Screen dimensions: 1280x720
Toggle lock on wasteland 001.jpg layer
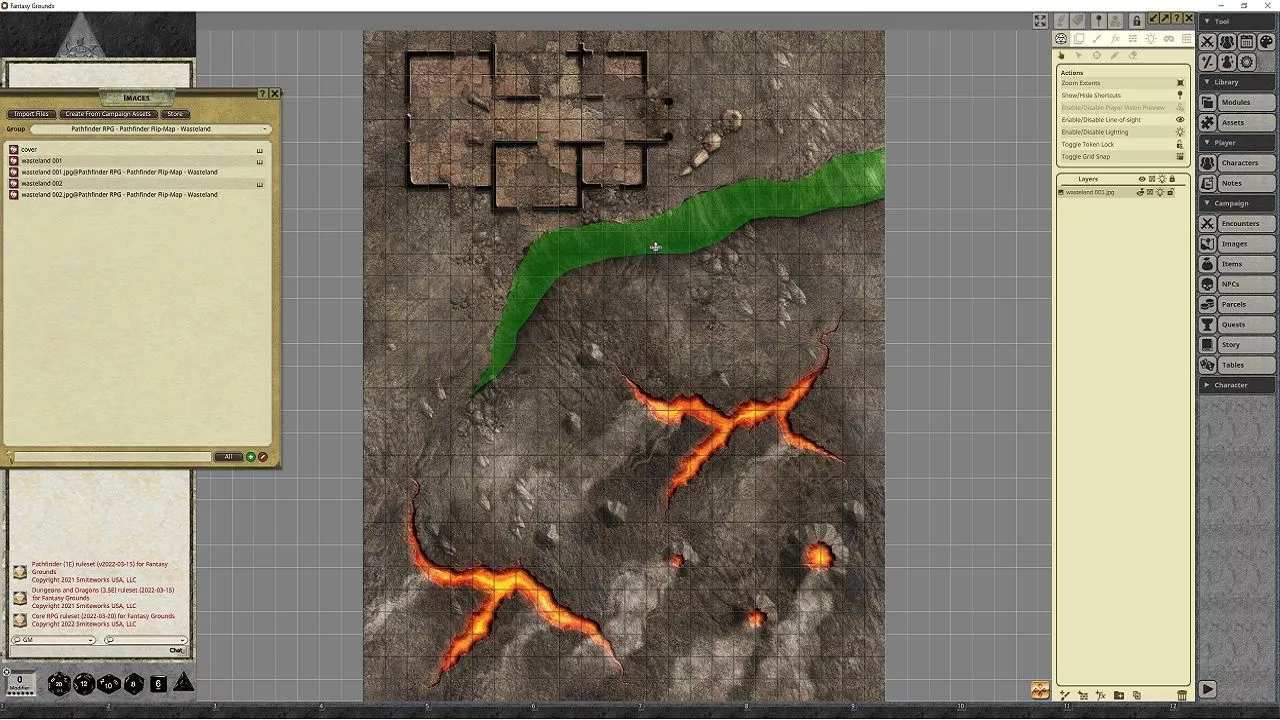pos(1171,192)
